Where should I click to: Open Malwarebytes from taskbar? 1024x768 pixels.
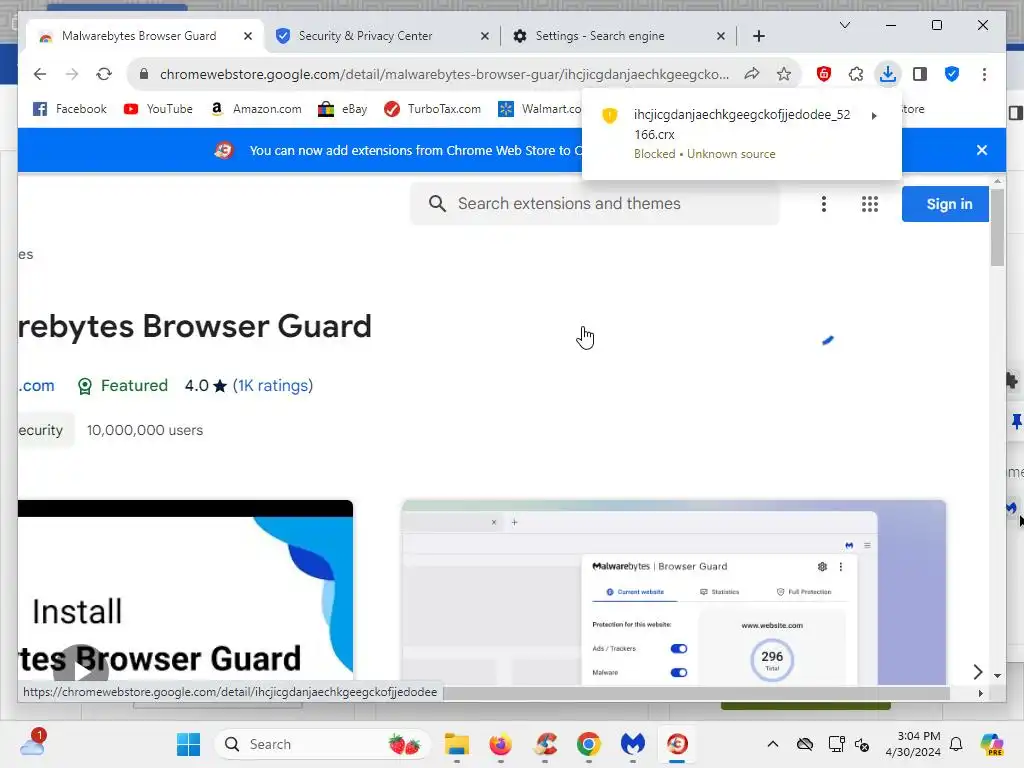tap(632, 744)
